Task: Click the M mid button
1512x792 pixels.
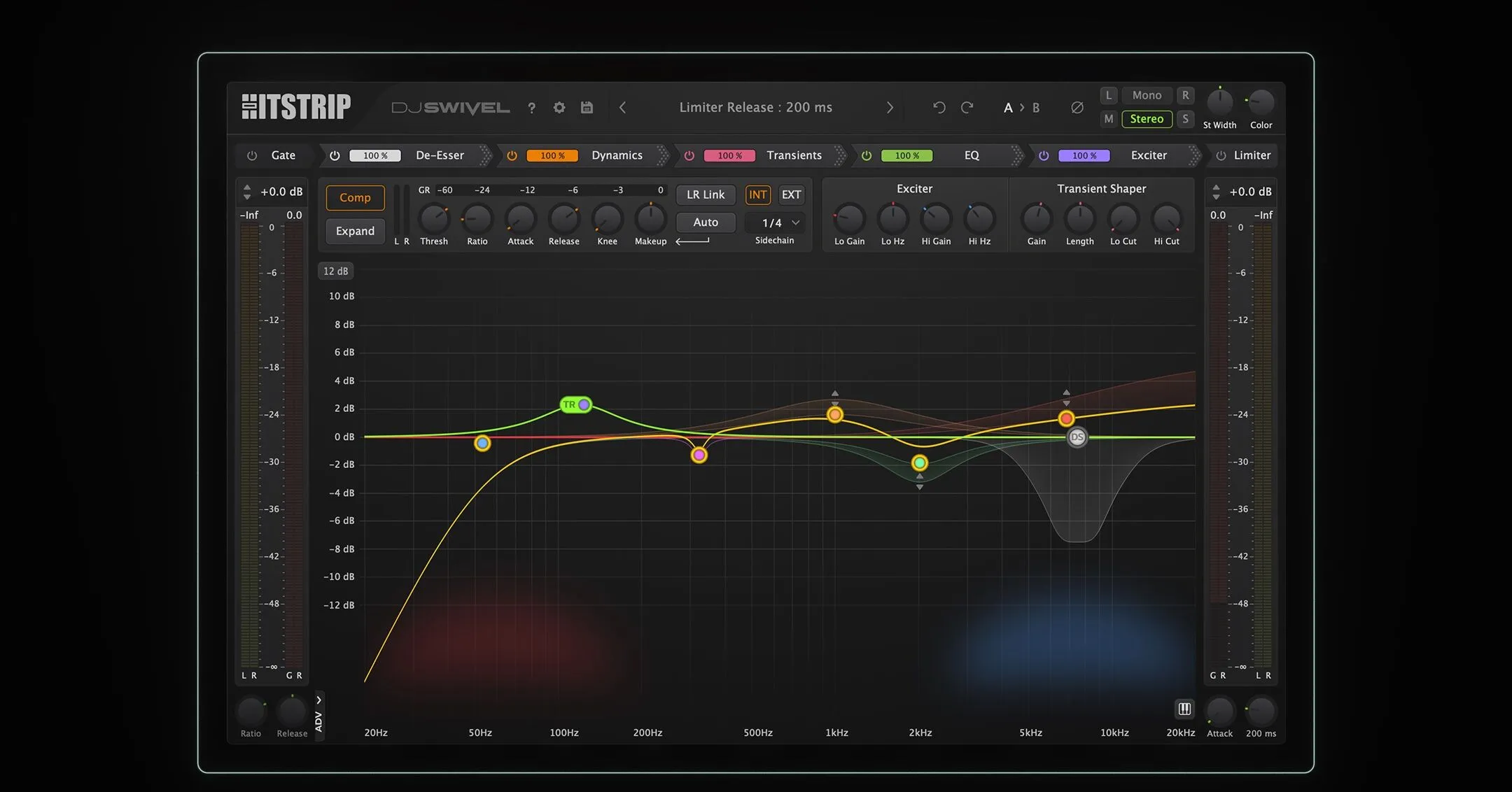Action: pyautogui.click(x=1108, y=119)
